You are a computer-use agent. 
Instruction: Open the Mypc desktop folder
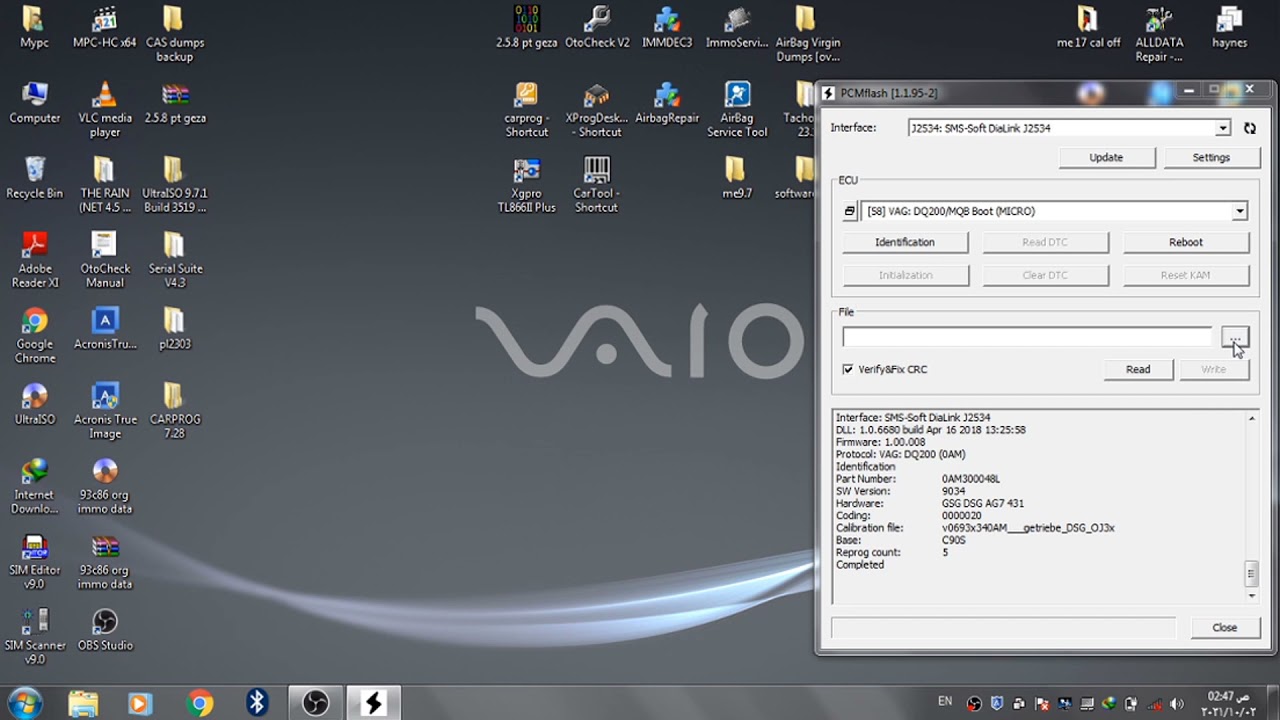tap(34, 27)
